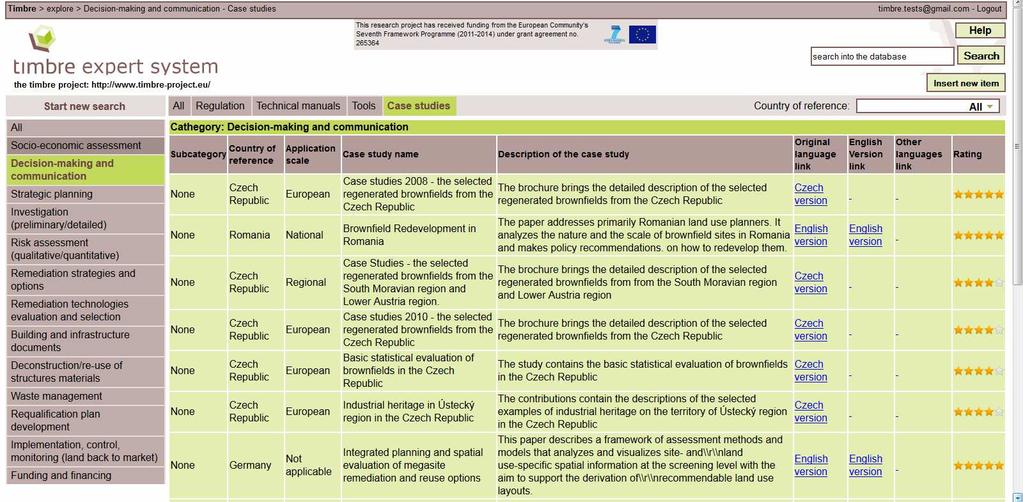Screen dimensions: 1023x502
Task: Select All category in sidebar
Action: 85,128
